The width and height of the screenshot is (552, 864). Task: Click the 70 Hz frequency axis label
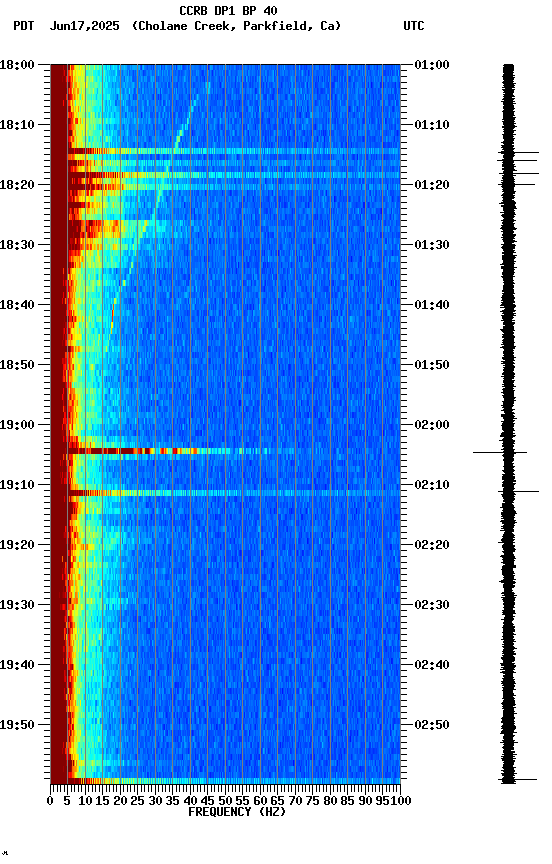(x=295, y=801)
